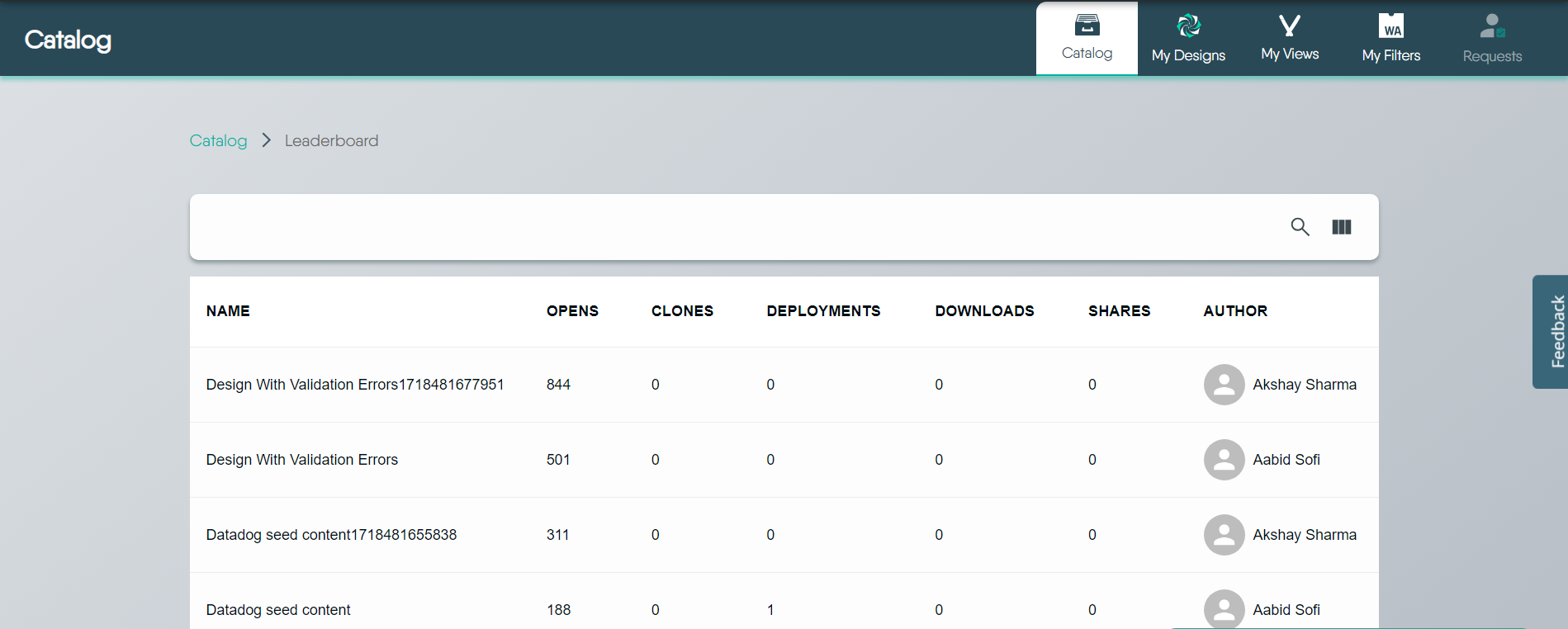Sort by Deployments column header

coord(823,311)
